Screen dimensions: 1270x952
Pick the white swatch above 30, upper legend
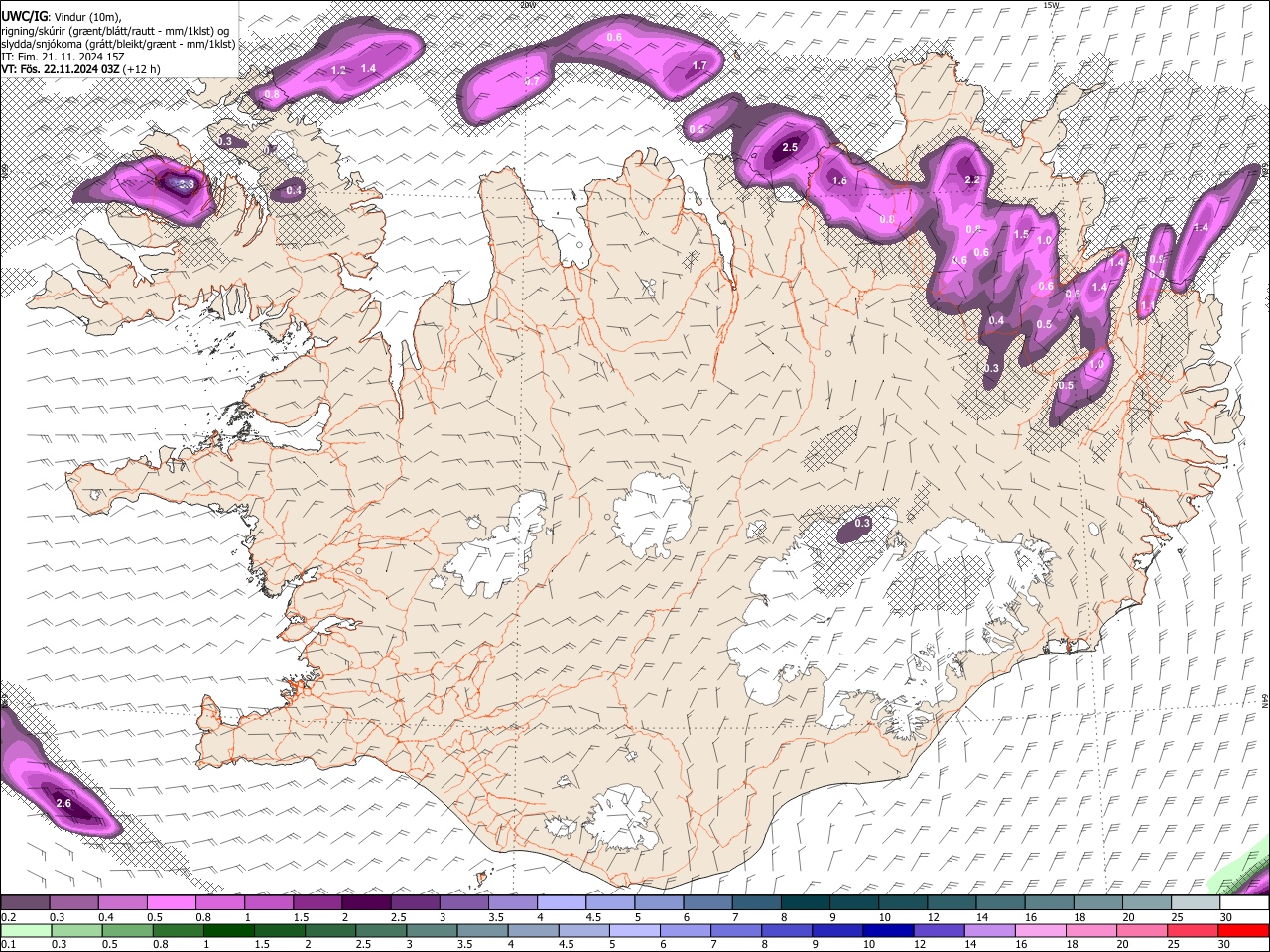1245,903
